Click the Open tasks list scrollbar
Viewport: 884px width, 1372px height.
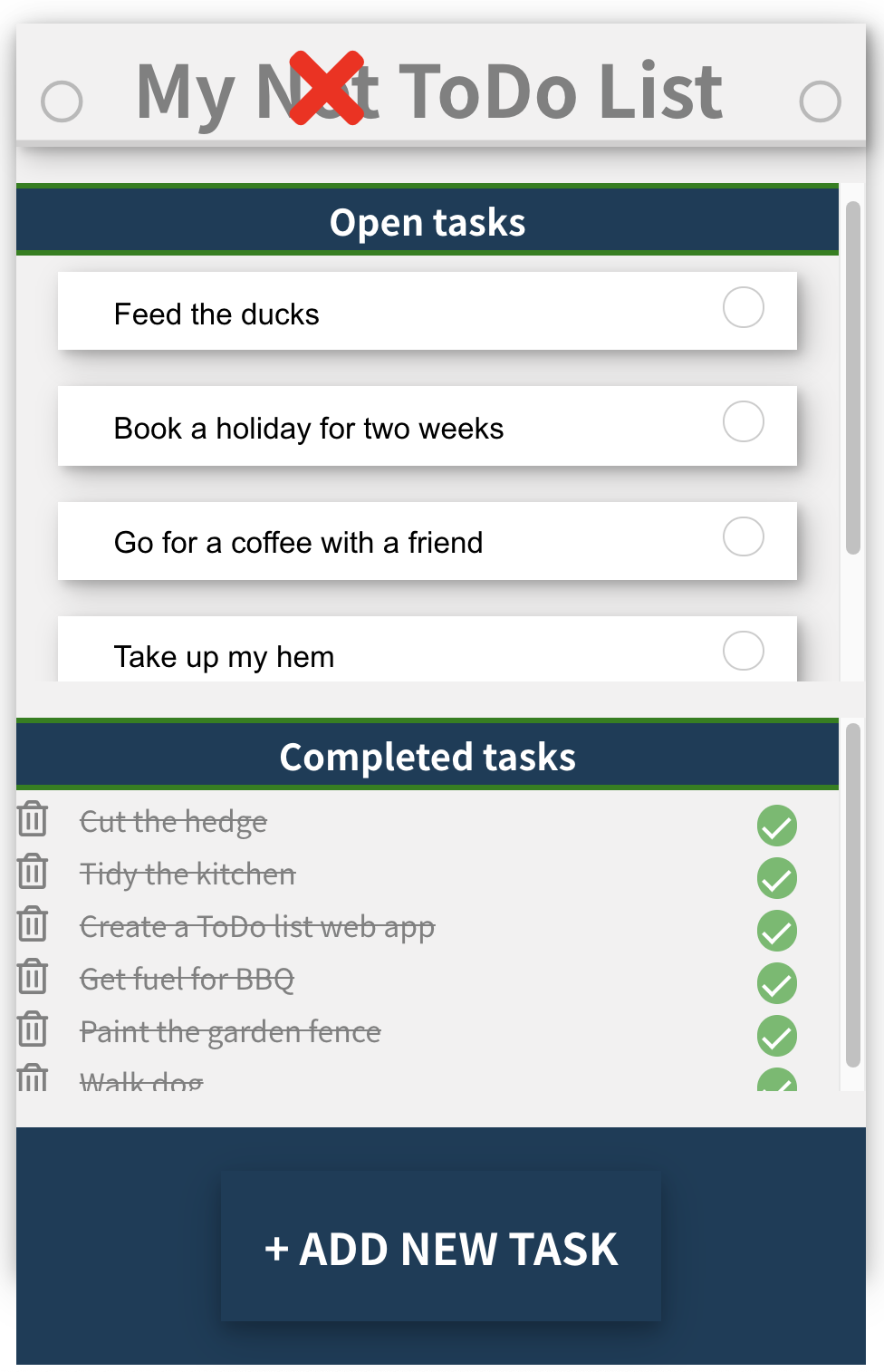pyautogui.click(x=852, y=377)
